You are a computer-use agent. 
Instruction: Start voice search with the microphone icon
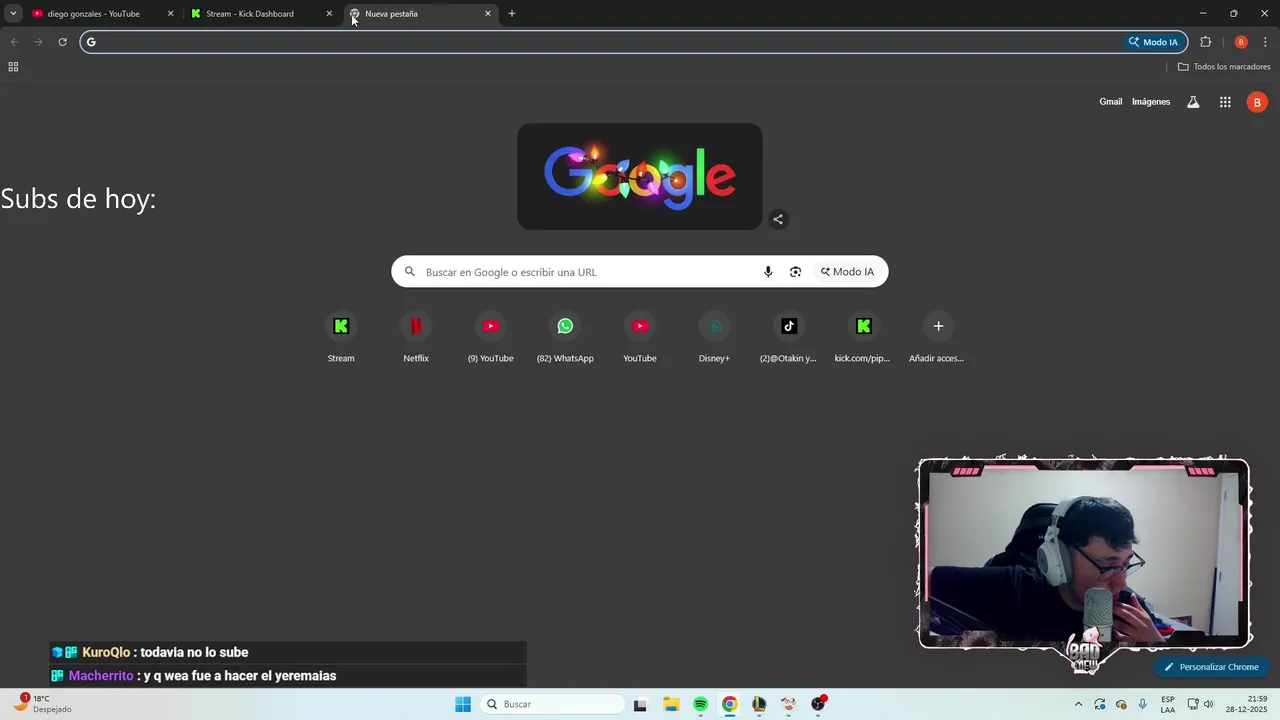[768, 272]
